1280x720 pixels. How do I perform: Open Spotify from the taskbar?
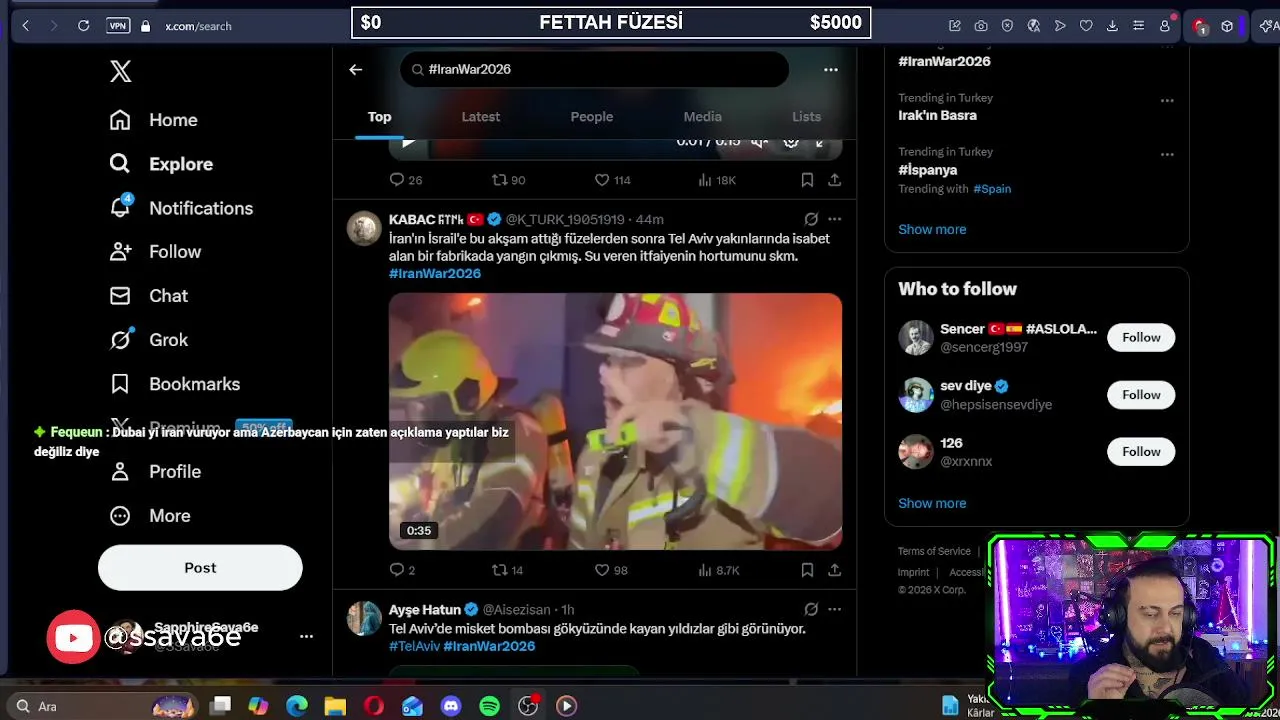pyautogui.click(x=489, y=706)
